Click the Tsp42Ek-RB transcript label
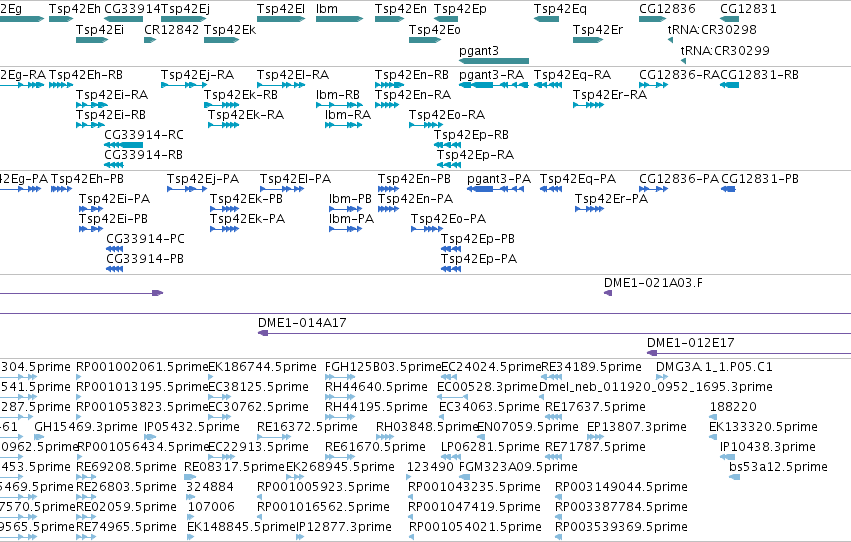The width and height of the screenshot is (851, 542). click(241, 94)
